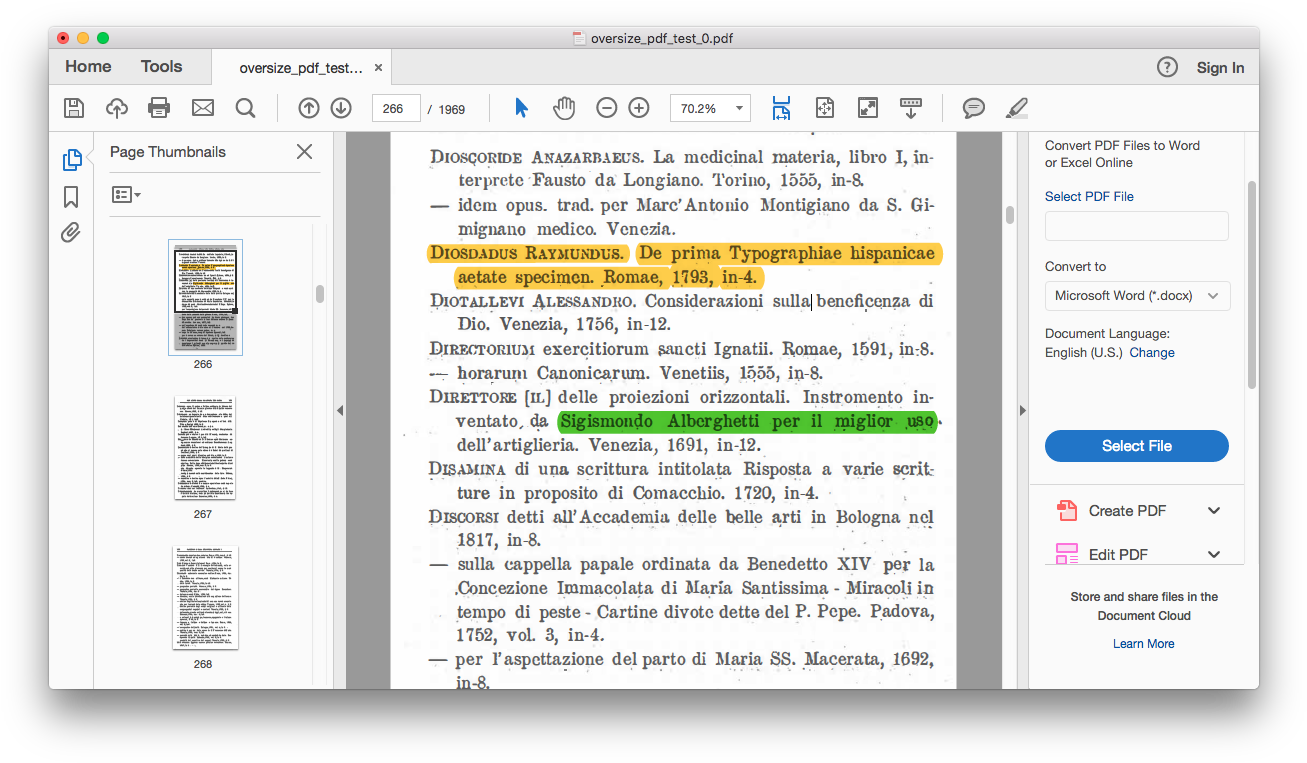Screen dimensions: 1307x763
Task: Click the Save file icon
Action: 74,108
